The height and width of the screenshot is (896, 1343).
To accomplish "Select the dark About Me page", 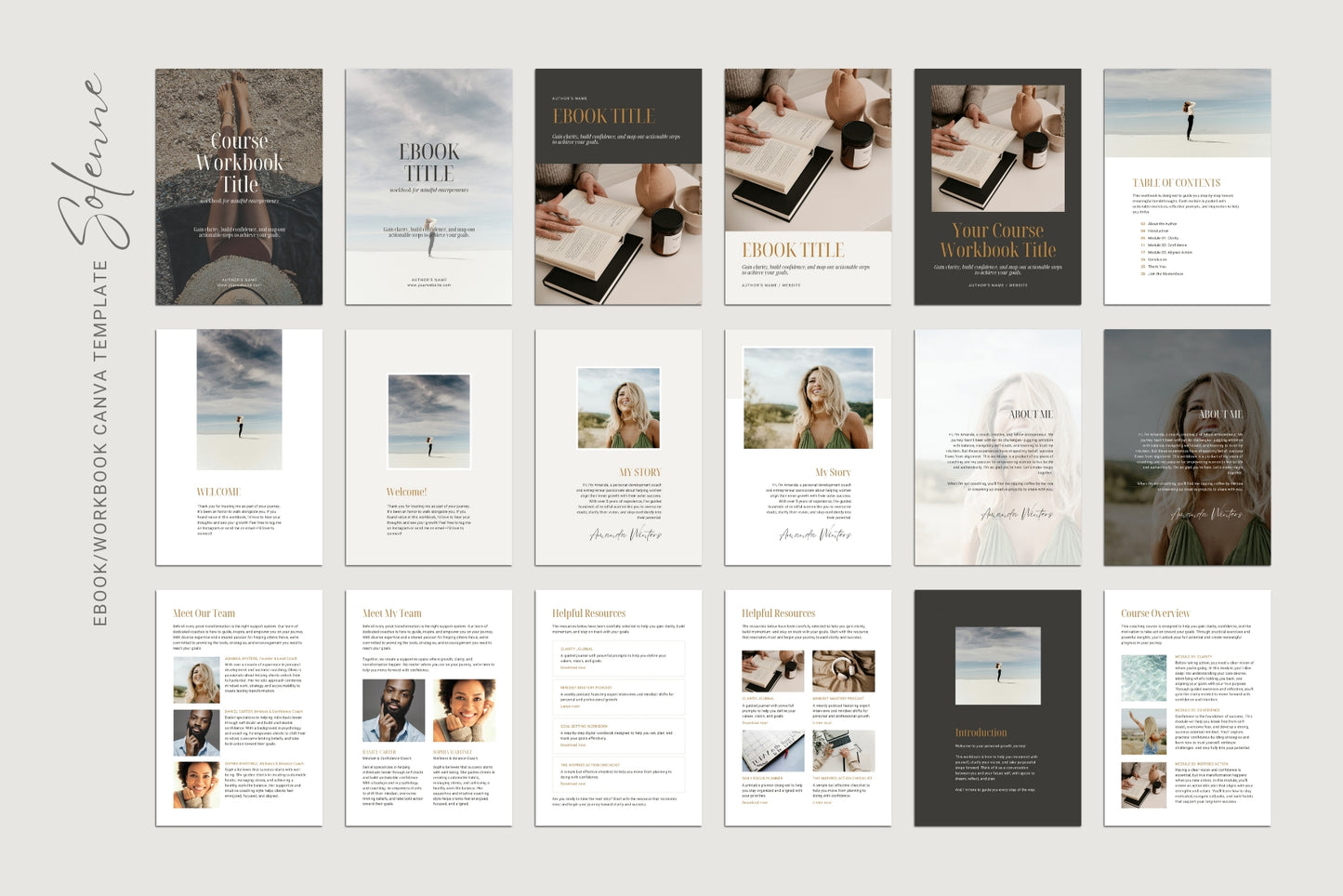I will pyautogui.click(x=1187, y=447).
